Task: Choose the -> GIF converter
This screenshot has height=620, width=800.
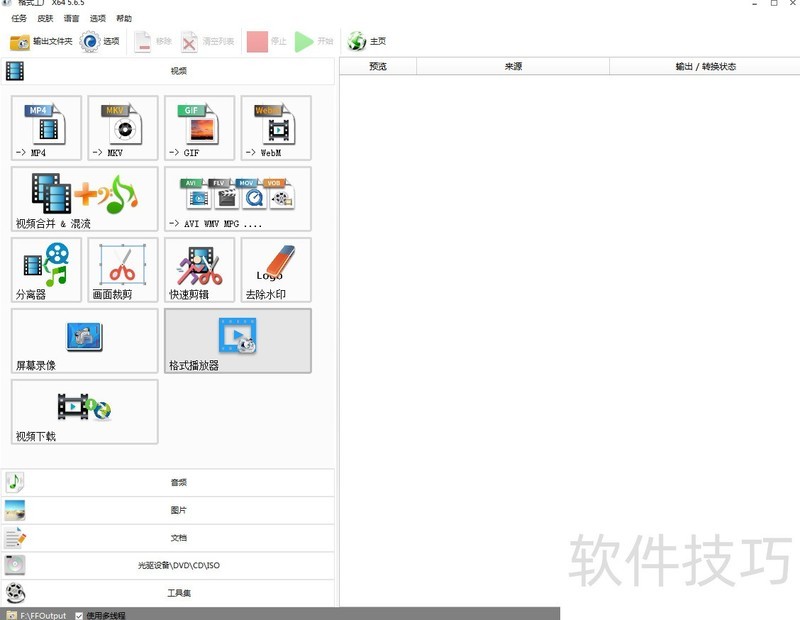Action: click(198, 127)
